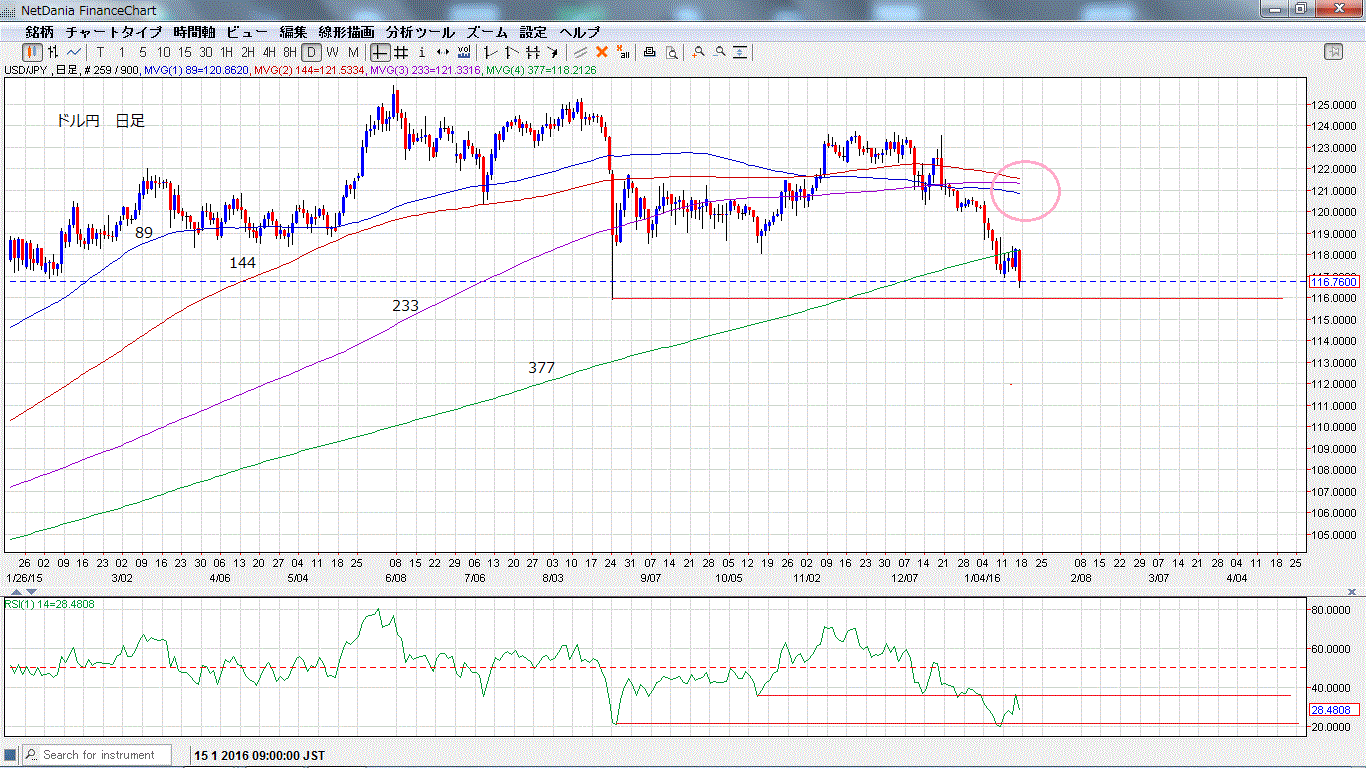Toggle the crosshair cursor tool
This screenshot has width=1366, height=768.
tap(380, 52)
